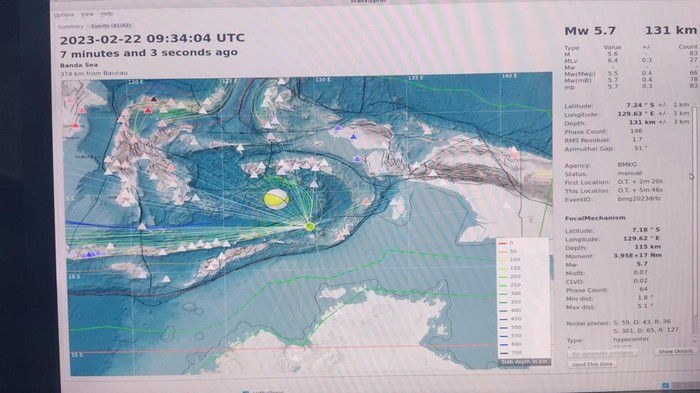
Task: Open the View menu
Action: 87,14
